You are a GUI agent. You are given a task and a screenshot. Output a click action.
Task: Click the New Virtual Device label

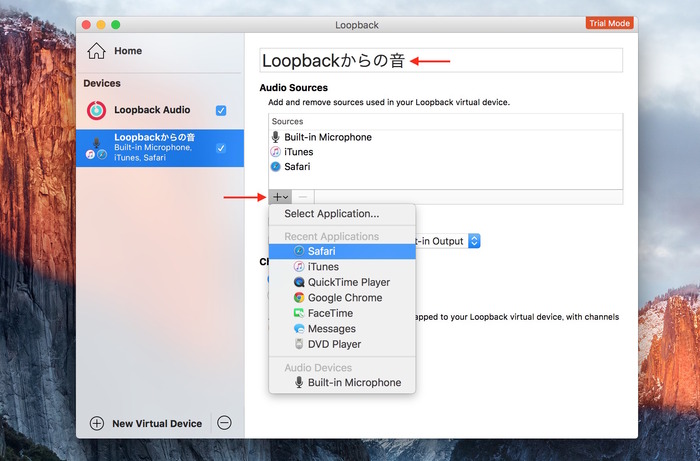click(157, 424)
